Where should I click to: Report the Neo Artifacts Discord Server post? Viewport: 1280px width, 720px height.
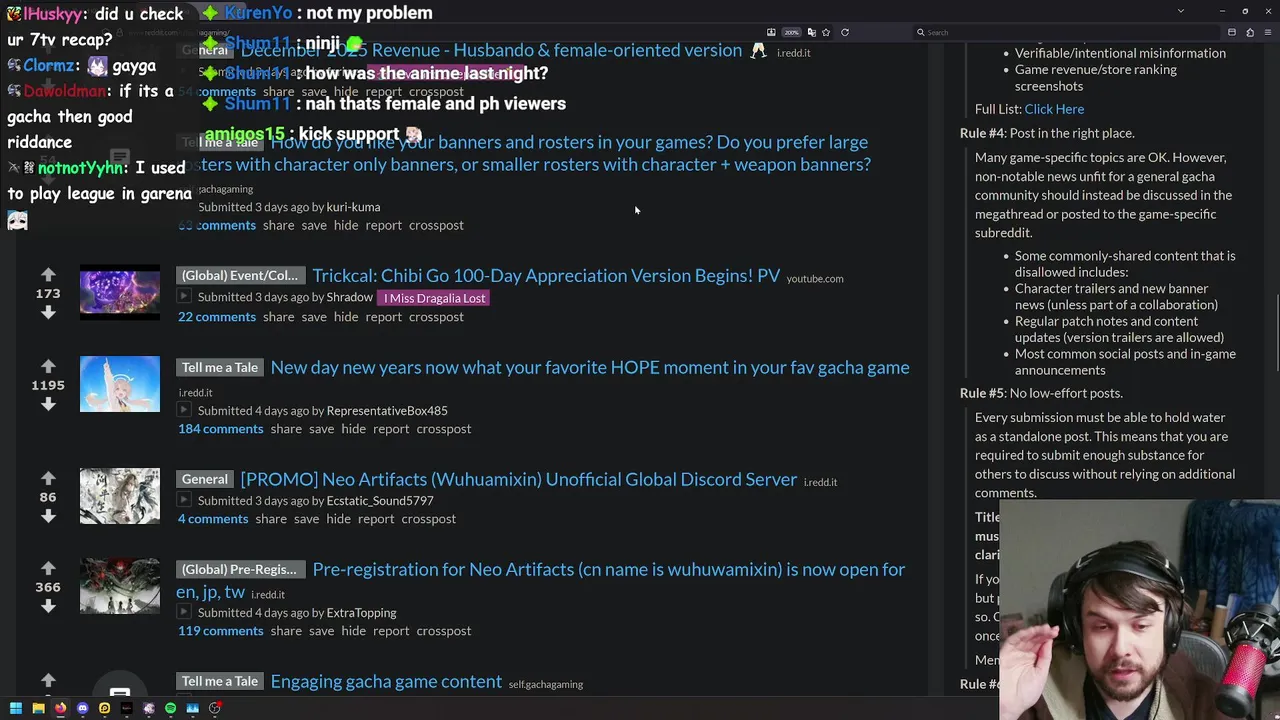point(376,519)
